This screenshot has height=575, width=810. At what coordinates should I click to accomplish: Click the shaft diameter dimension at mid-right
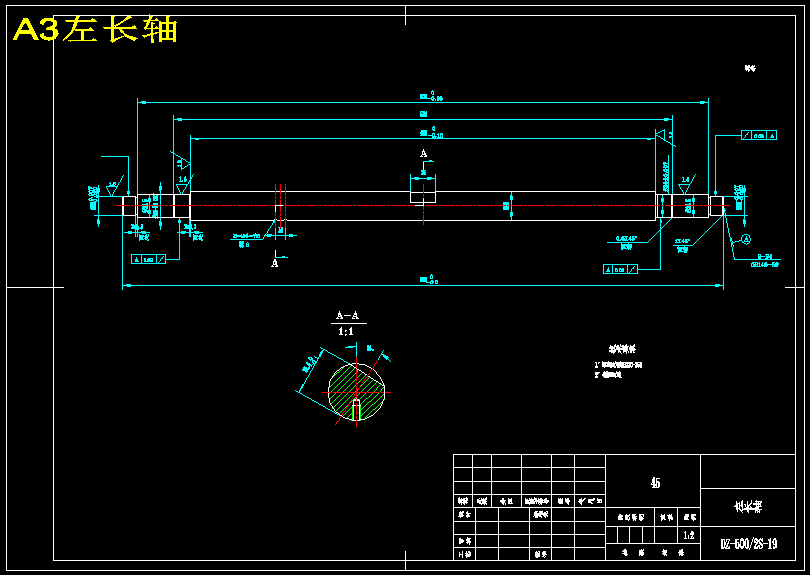(506, 206)
